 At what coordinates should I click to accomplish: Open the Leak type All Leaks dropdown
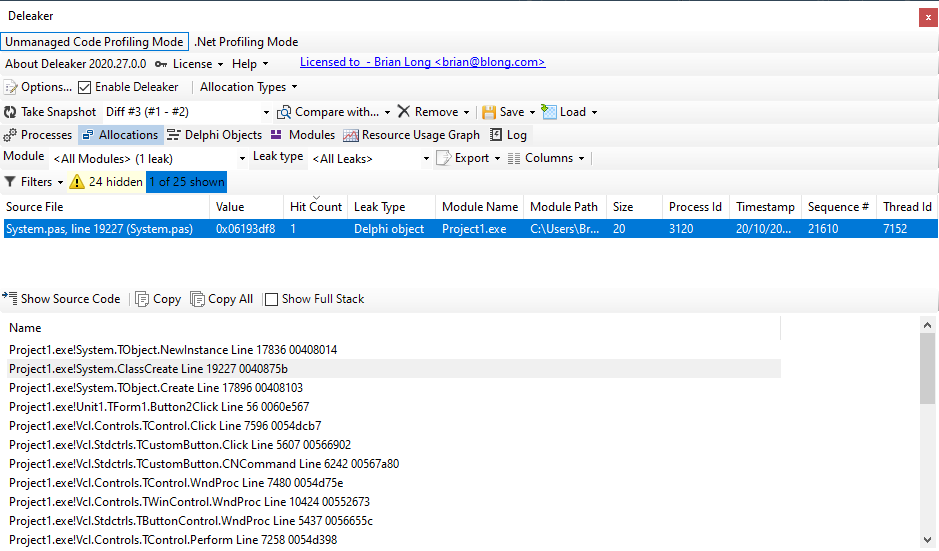pos(370,159)
